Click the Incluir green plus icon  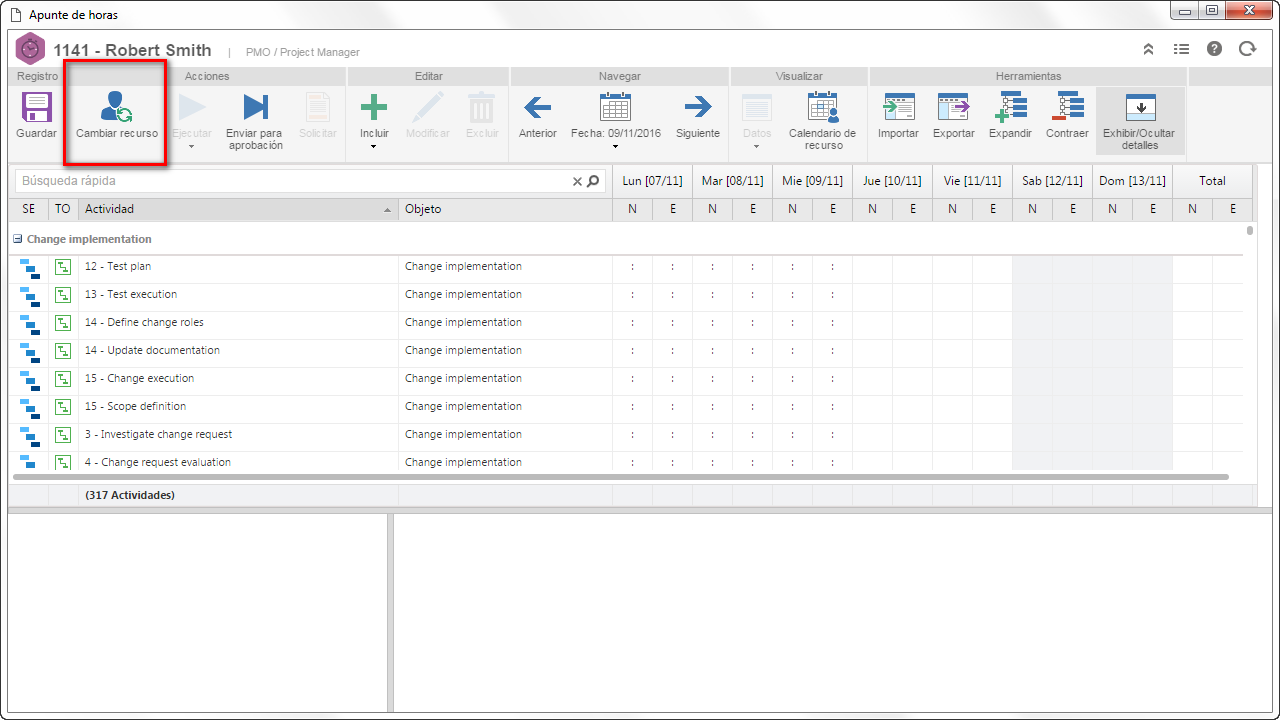(374, 107)
